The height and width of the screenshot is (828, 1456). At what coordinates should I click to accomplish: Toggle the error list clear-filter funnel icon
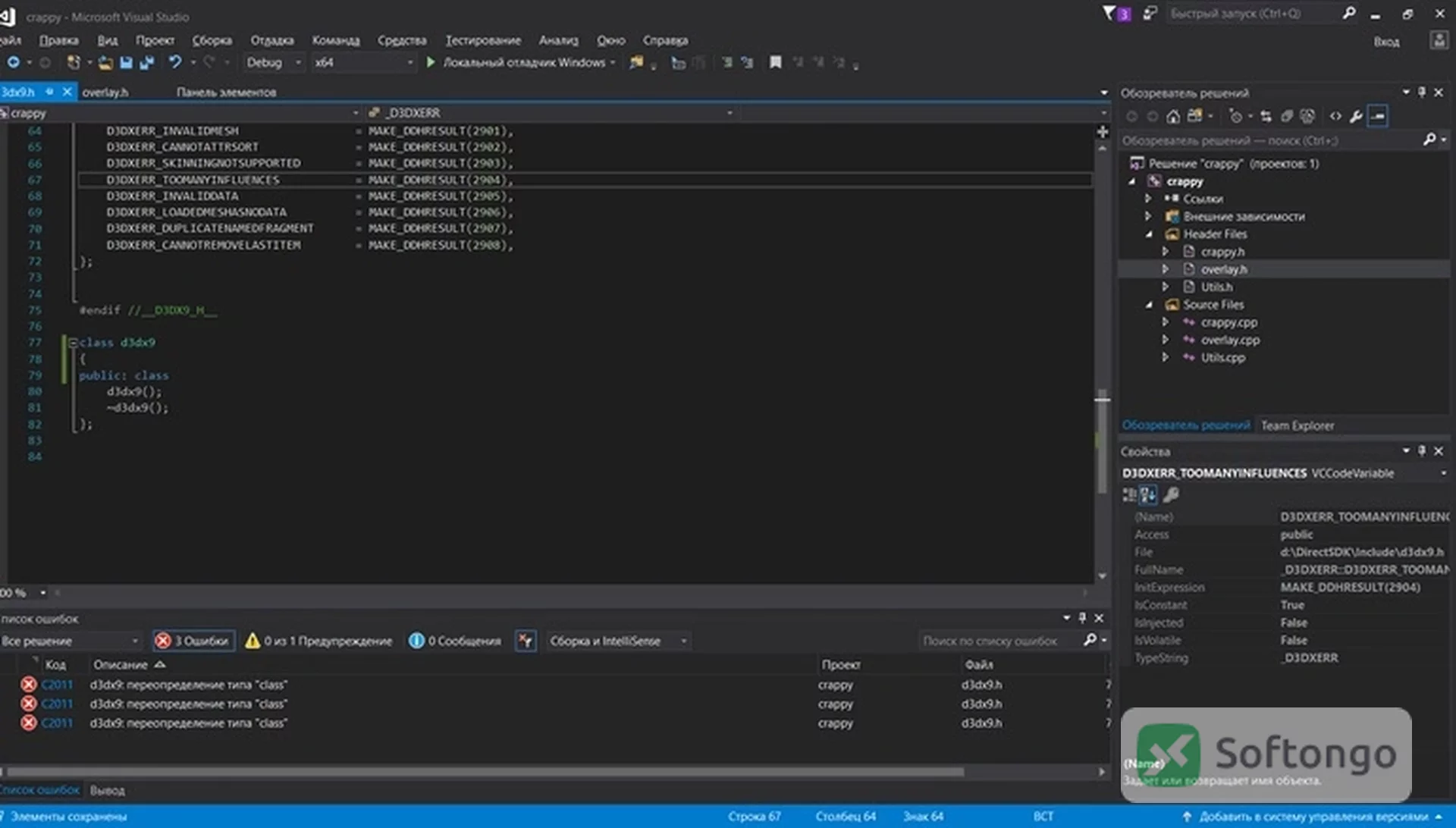pyautogui.click(x=525, y=641)
